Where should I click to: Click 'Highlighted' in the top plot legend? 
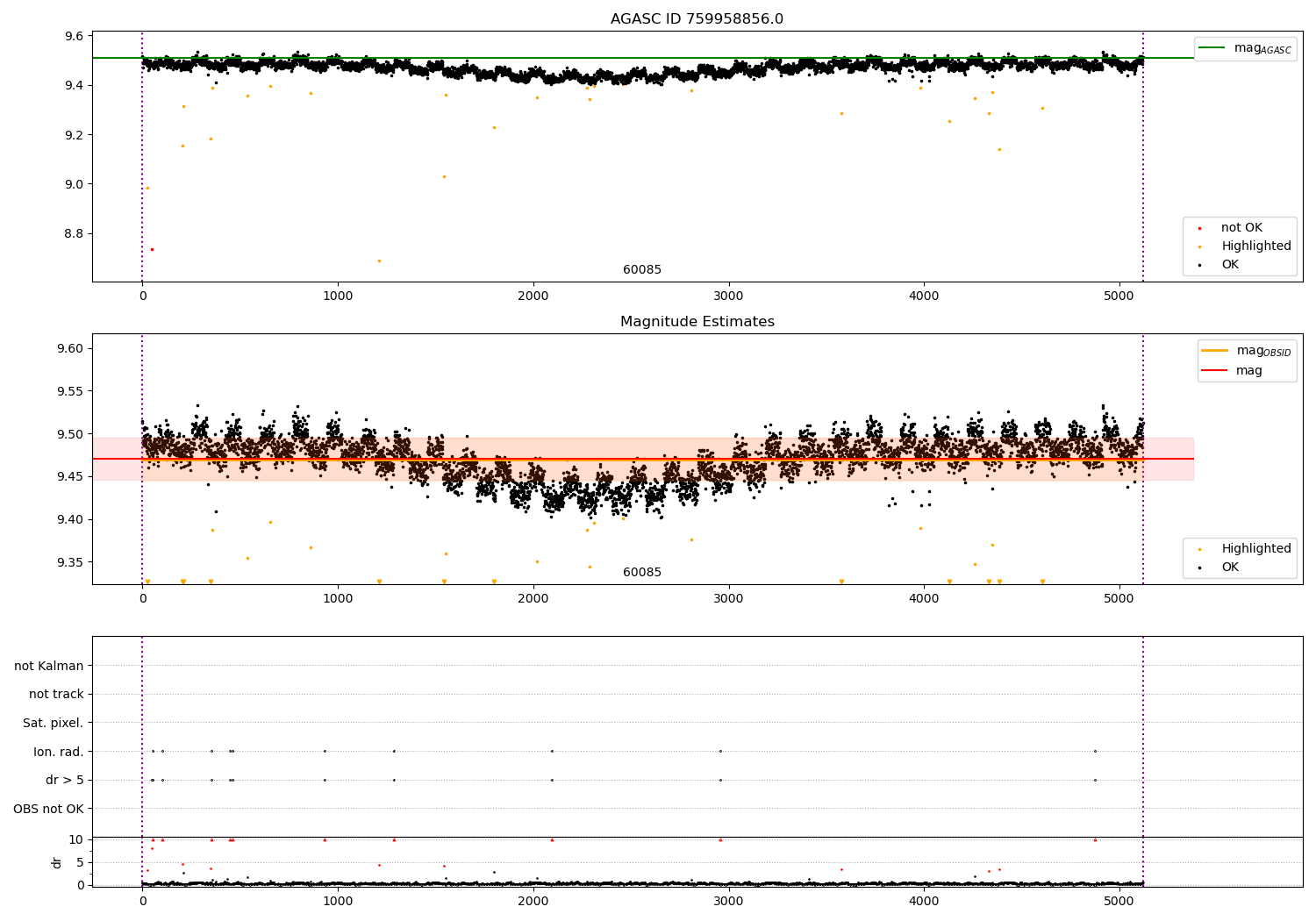[x=1256, y=246]
